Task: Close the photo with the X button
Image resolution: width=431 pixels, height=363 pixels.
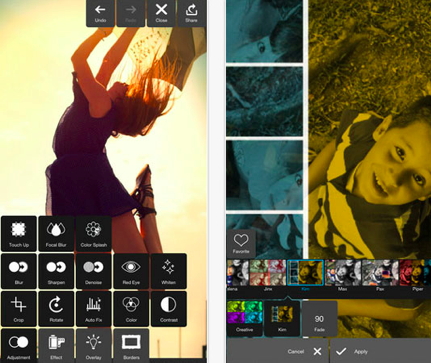Action: point(161,13)
